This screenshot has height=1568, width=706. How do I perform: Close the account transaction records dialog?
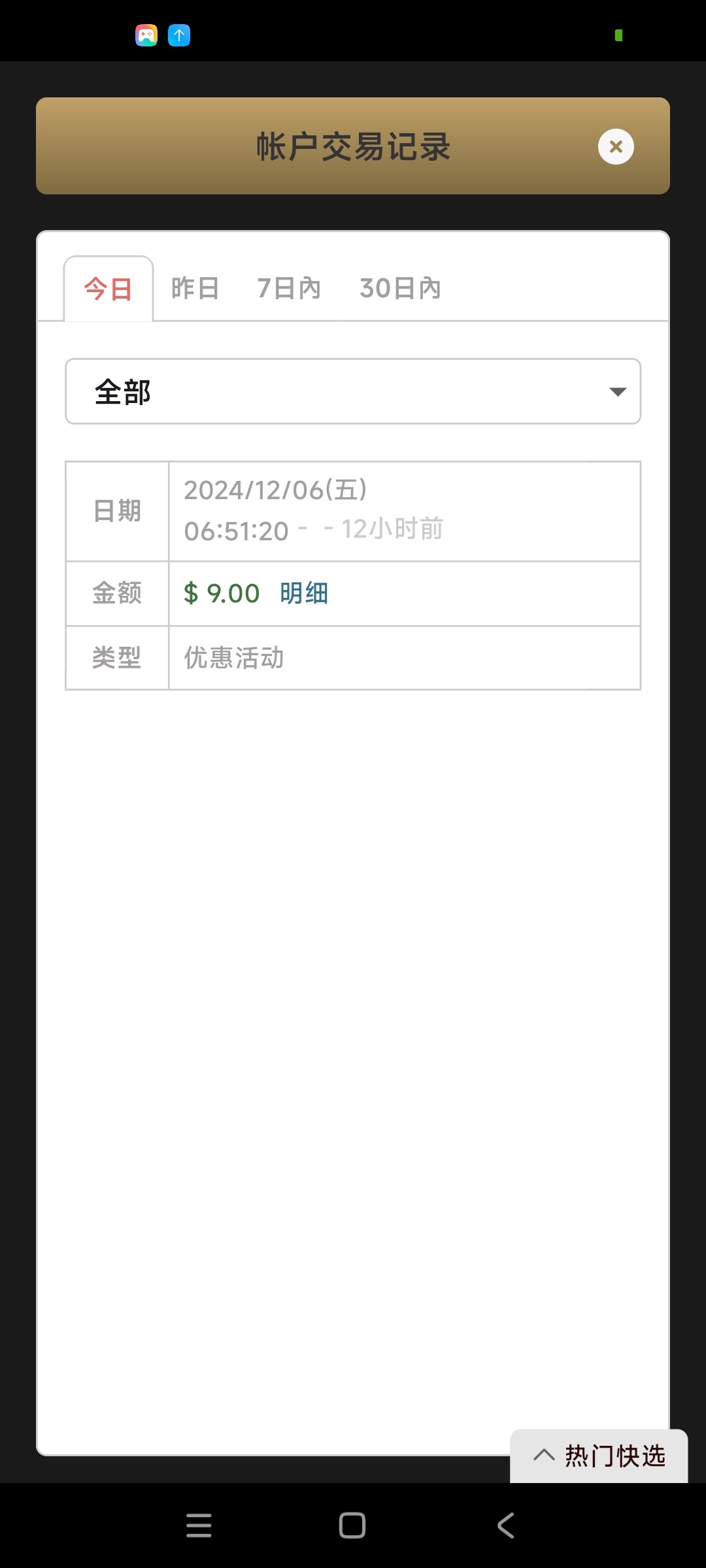615,146
